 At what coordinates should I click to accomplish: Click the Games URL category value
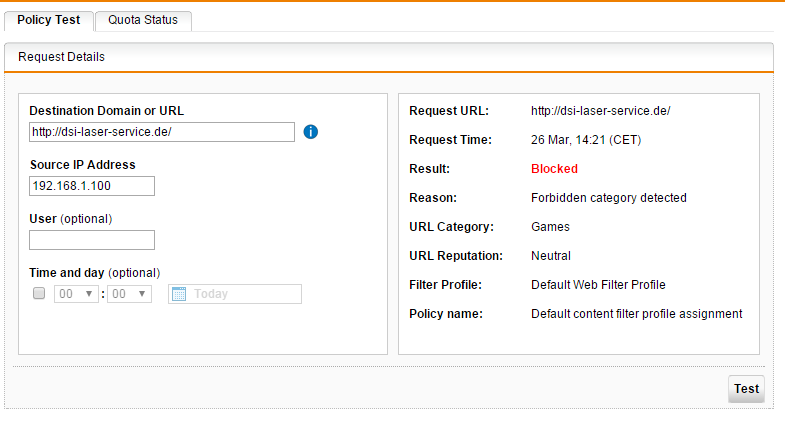(x=550, y=227)
